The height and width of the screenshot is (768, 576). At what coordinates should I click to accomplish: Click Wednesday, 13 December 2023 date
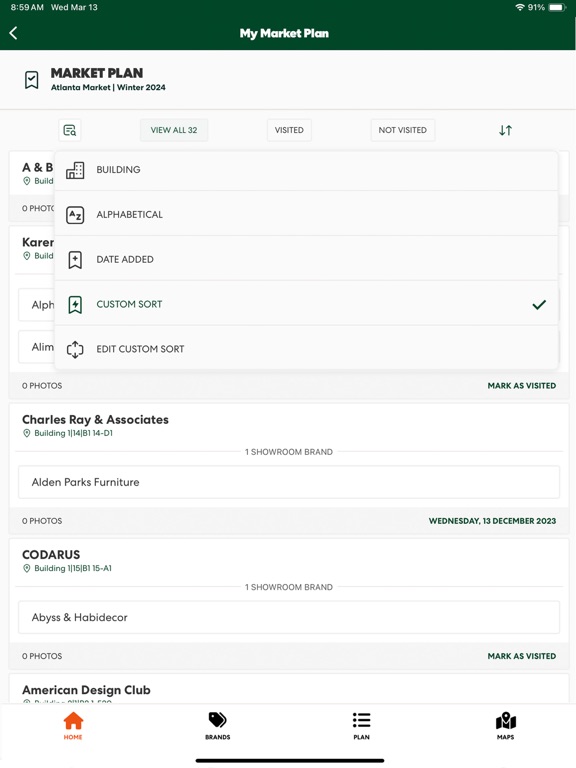pyautogui.click(x=492, y=521)
